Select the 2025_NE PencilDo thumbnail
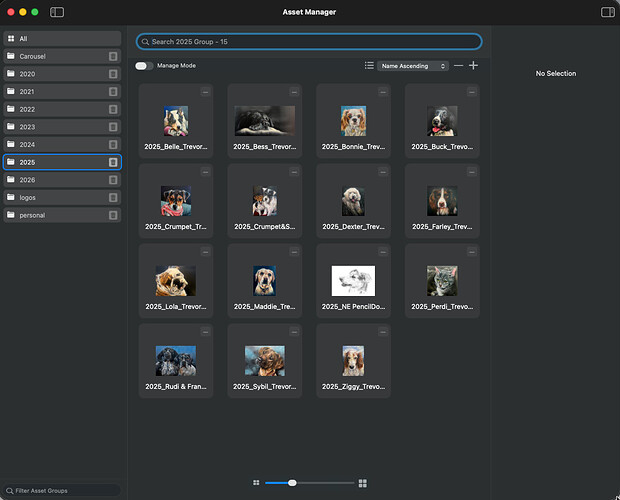Screen dimensions: 620x500 pos(353,281)
